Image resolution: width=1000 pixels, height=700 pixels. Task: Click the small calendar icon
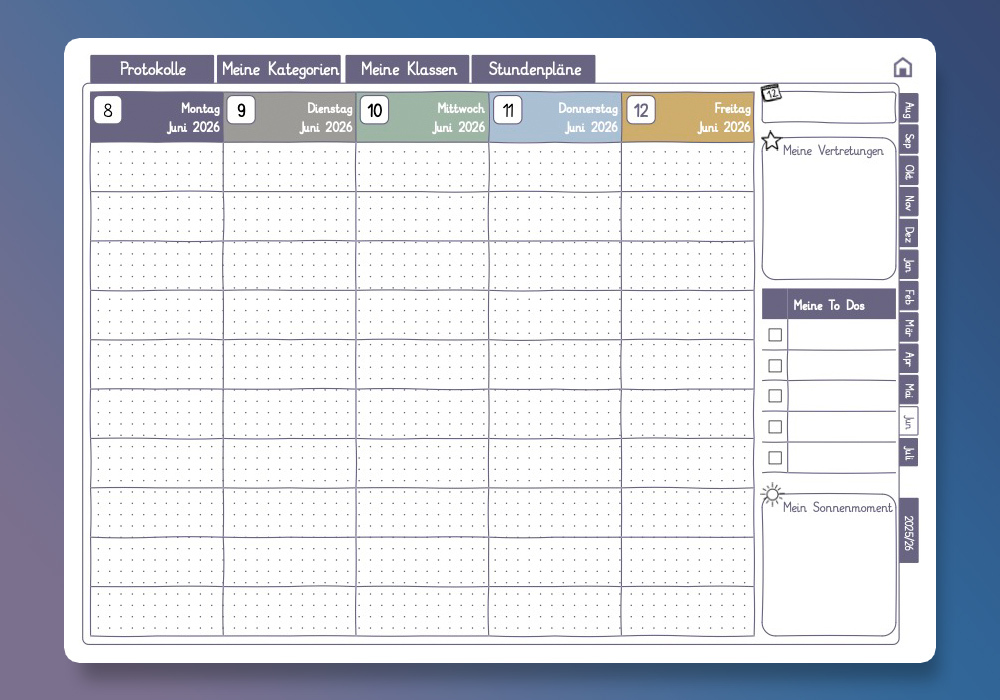tap(770, 93)
